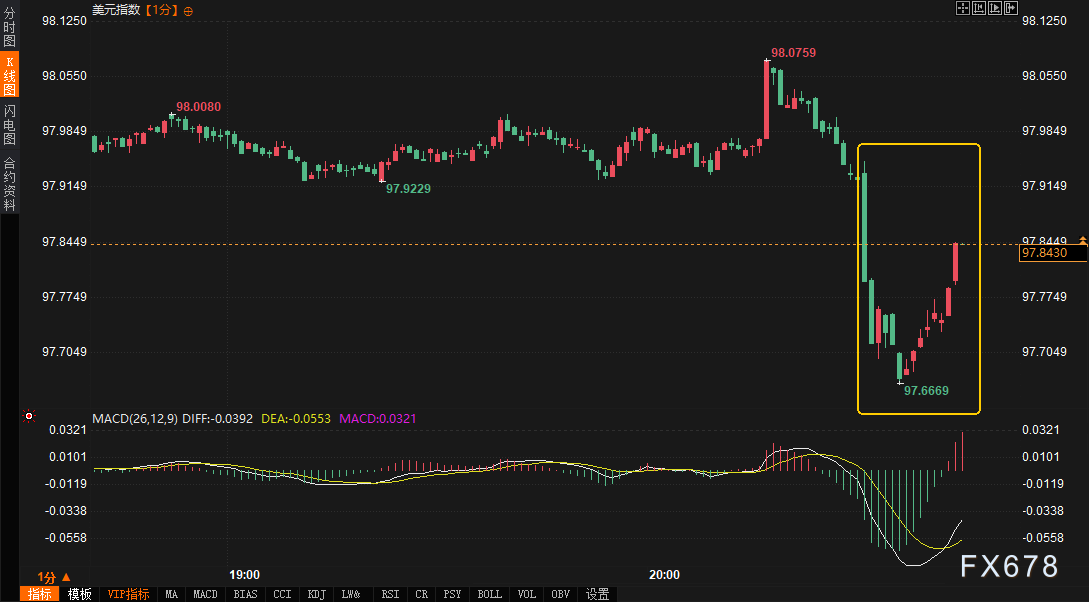Open the VIP指标 indicators tab
Viewport: 1089px width, 602px height.
(x=128, y=594)
